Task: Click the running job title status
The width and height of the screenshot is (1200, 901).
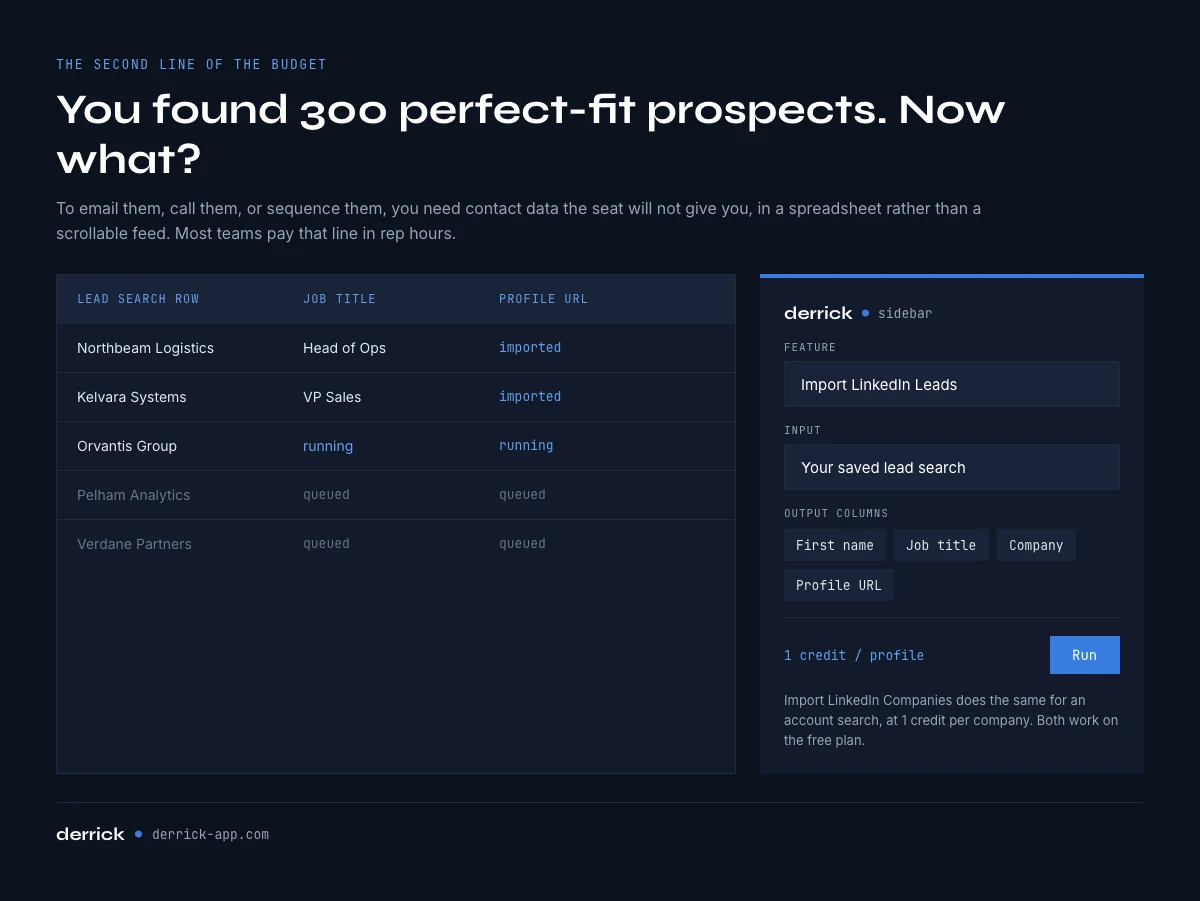Action: 328,446
